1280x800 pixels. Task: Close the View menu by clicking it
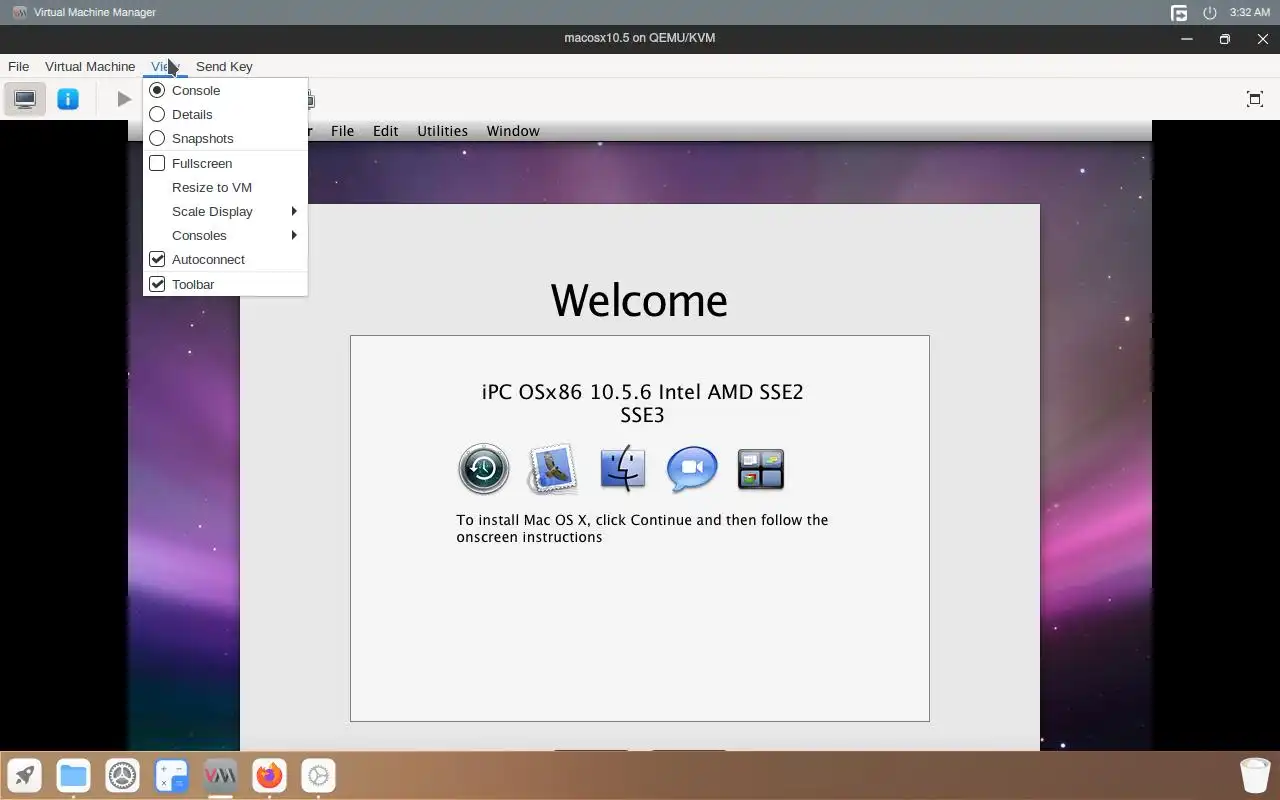click(165, 66)
